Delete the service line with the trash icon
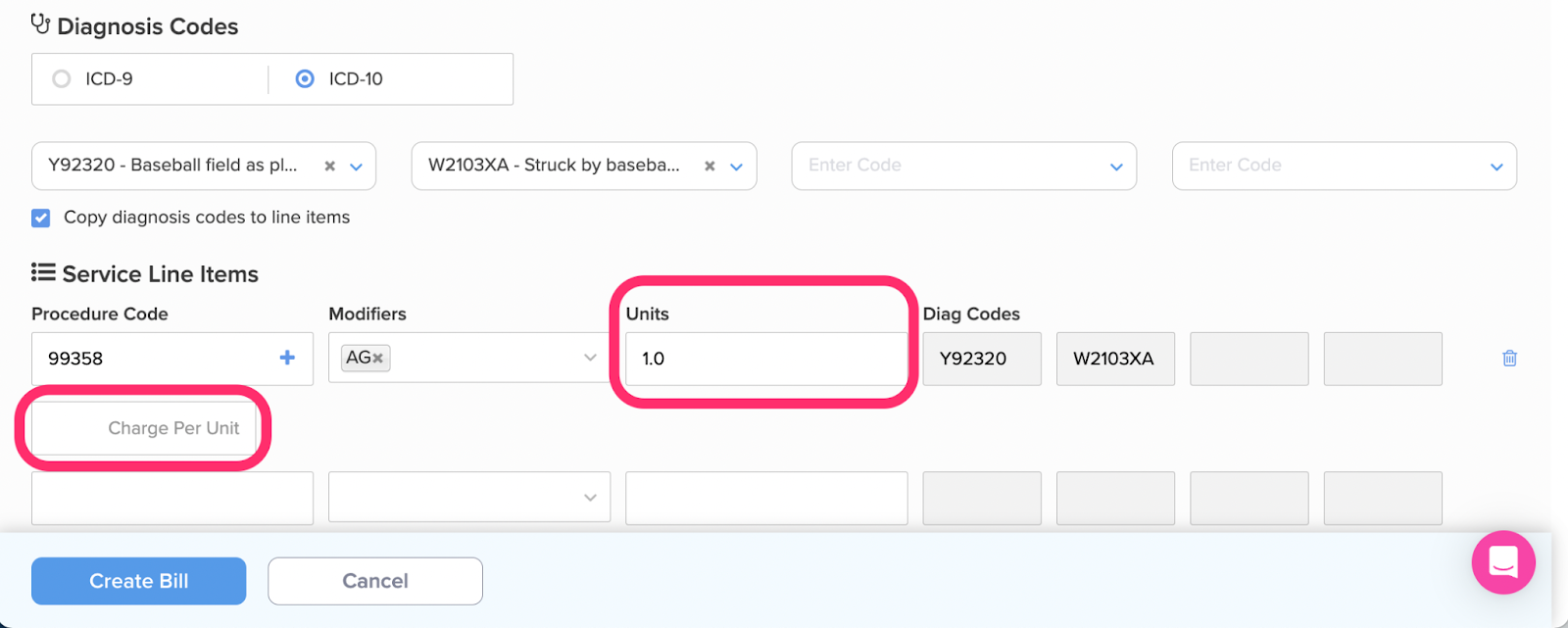This screenshot has height=628, width=1568. [x=1509, y=358]
